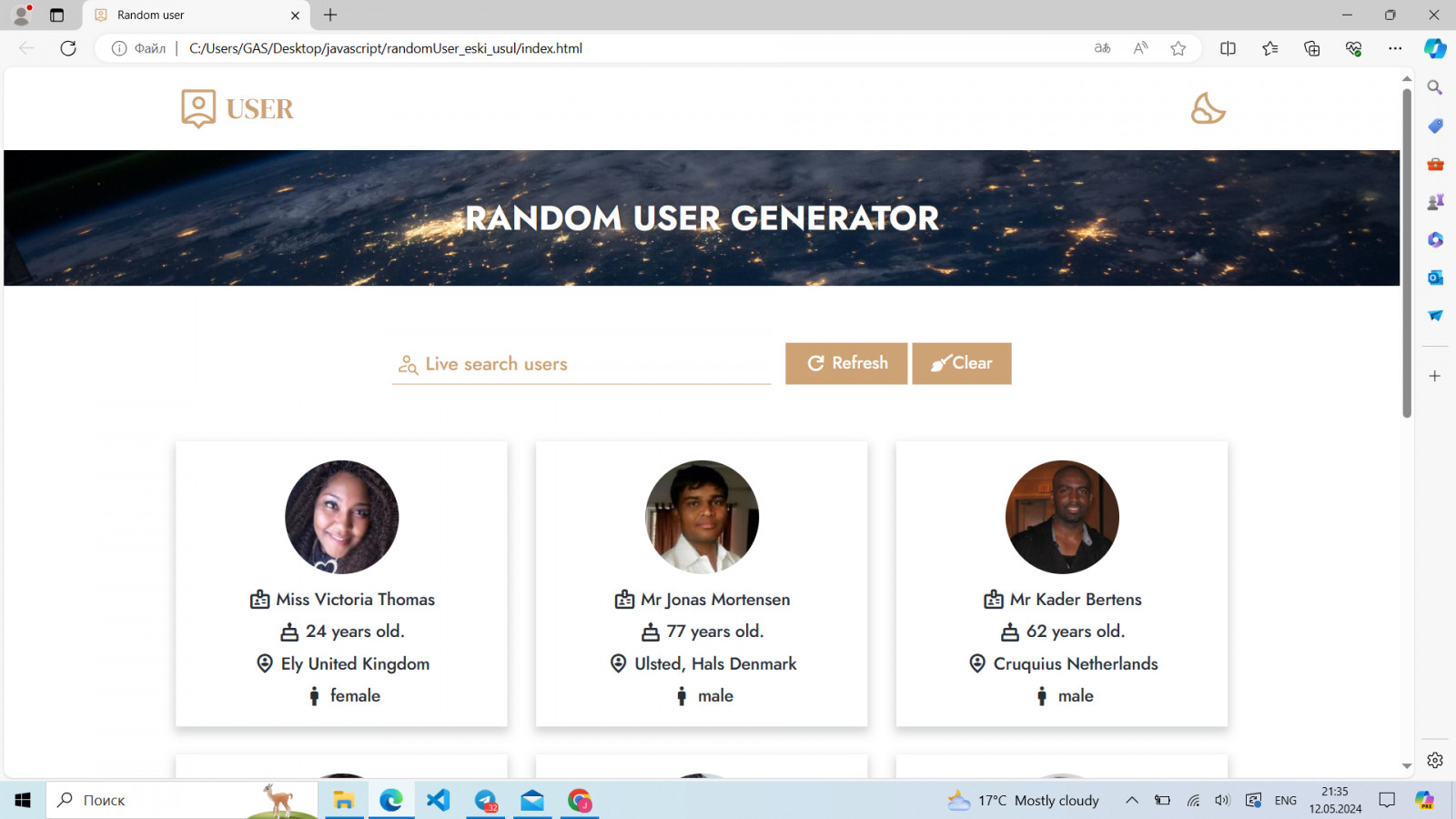1456x819 pixels.
Task: Open Edge sidebar shopping tag icon
Action: [x=1435, y=126]
